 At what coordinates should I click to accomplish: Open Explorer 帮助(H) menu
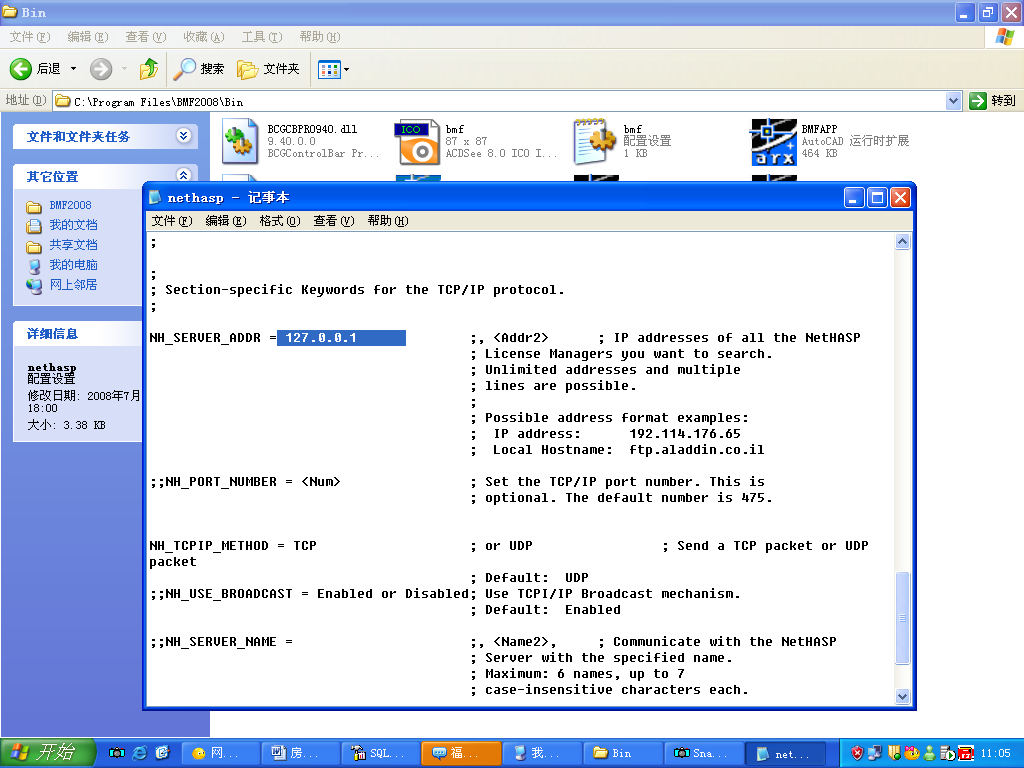coord(320,37)
